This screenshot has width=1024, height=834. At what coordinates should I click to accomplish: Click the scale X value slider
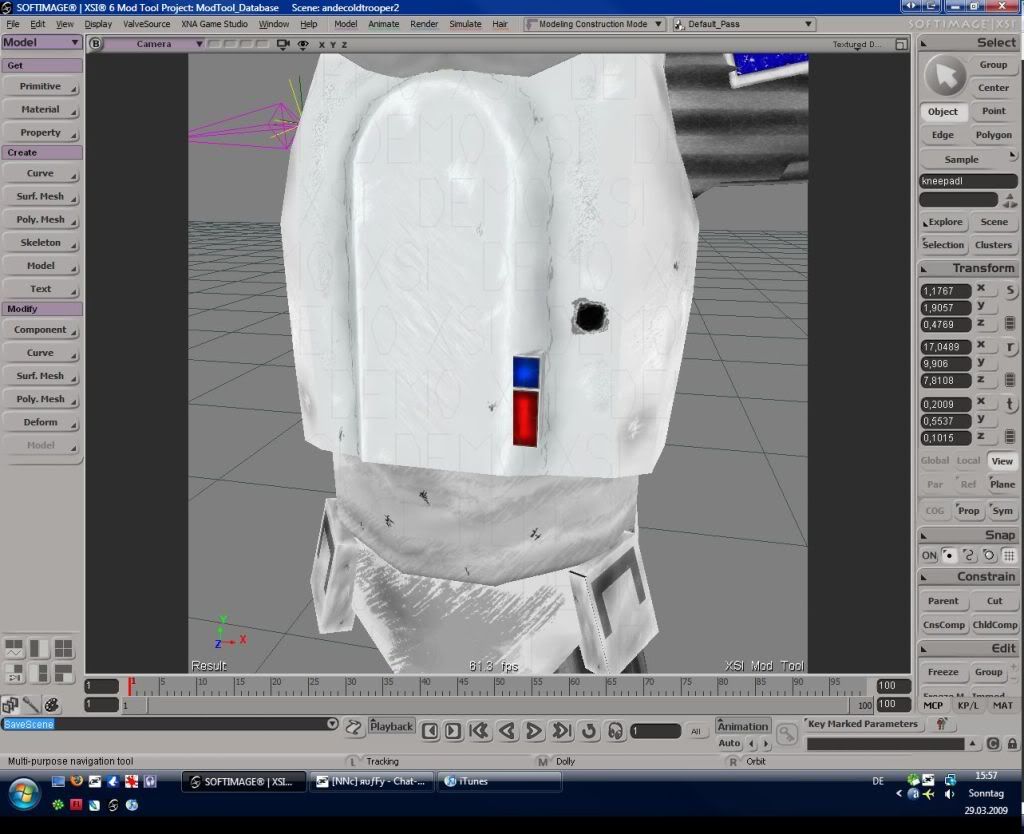(x=945, y=291)
